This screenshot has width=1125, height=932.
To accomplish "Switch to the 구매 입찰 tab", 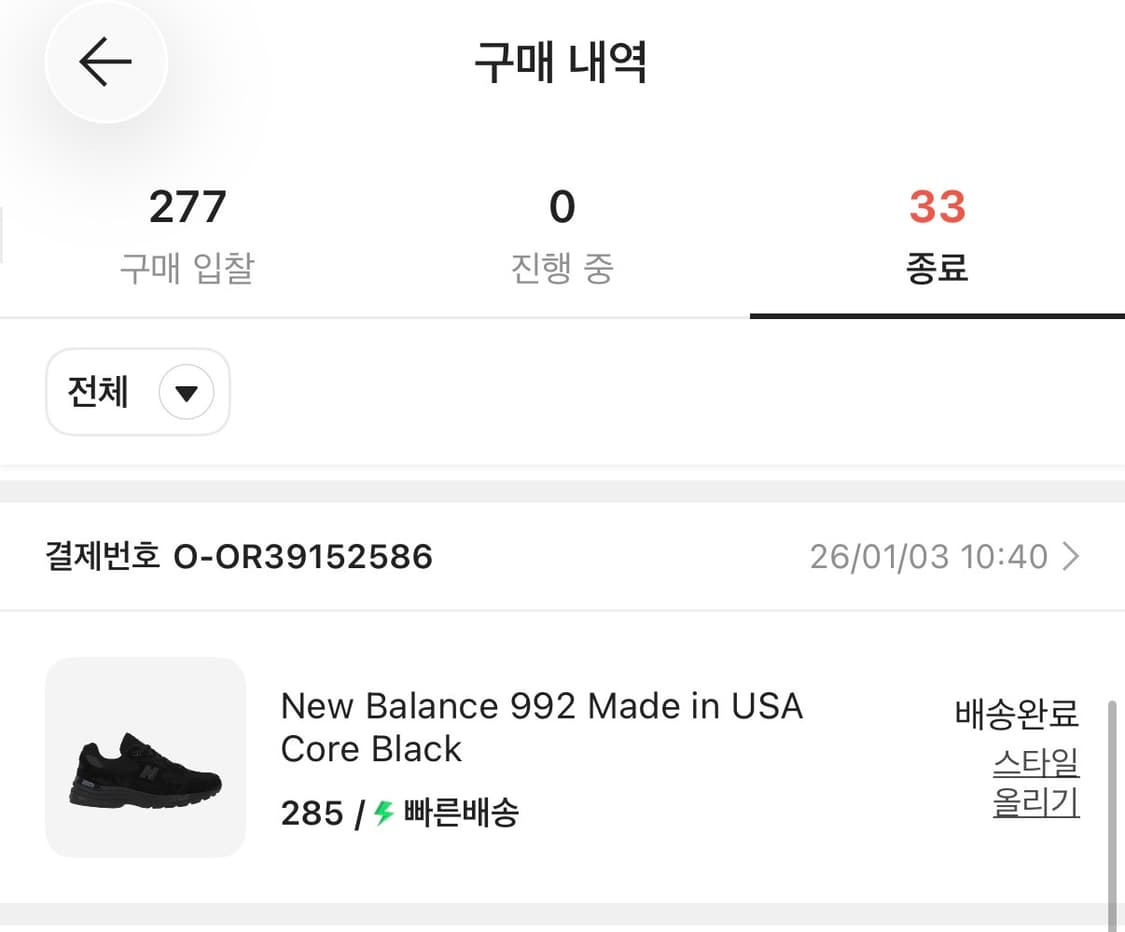I will [x=186, y=230].
